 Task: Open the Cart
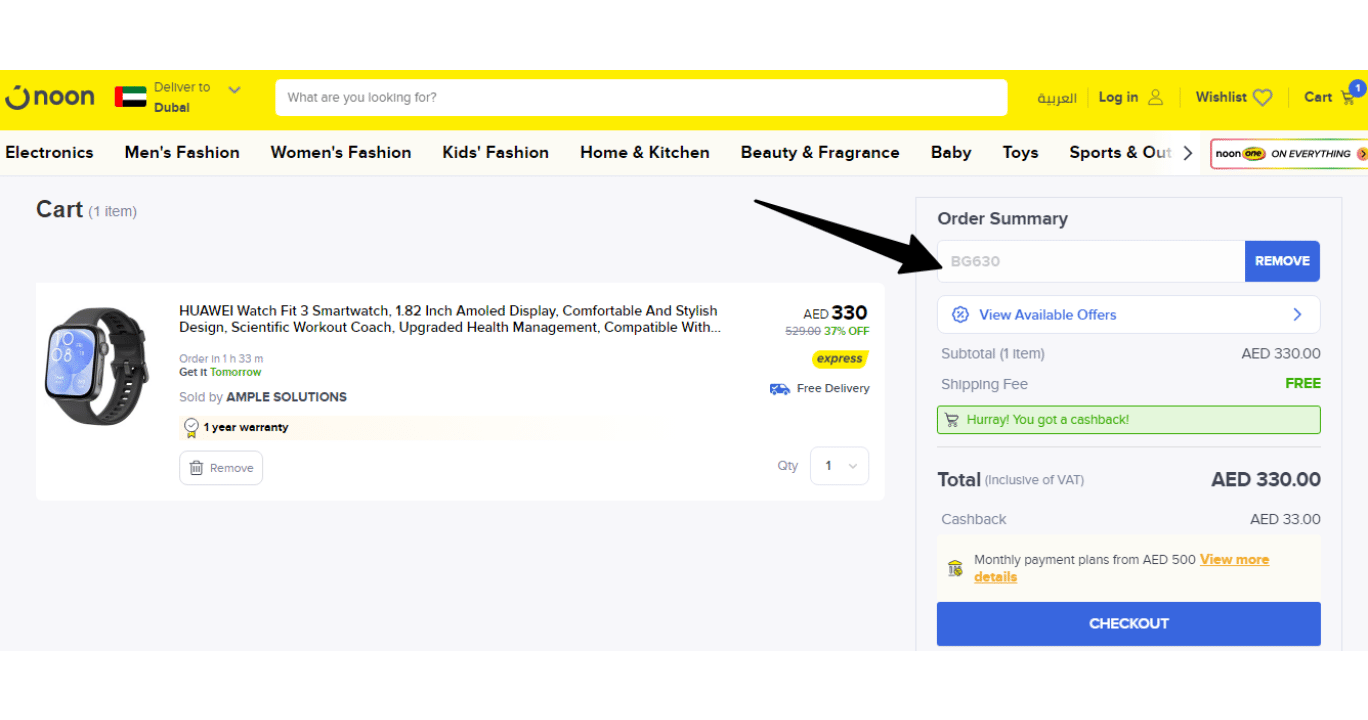1318,97
